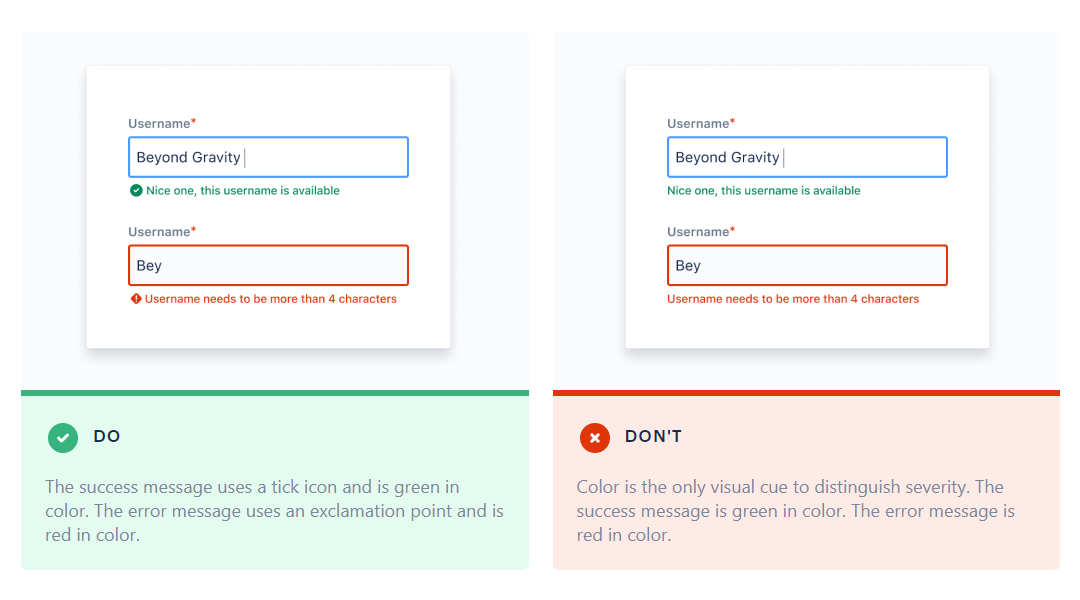1080x600 pixels.
Task: Focus the Bey field in the DON'T example
Action: coord(806,265)
